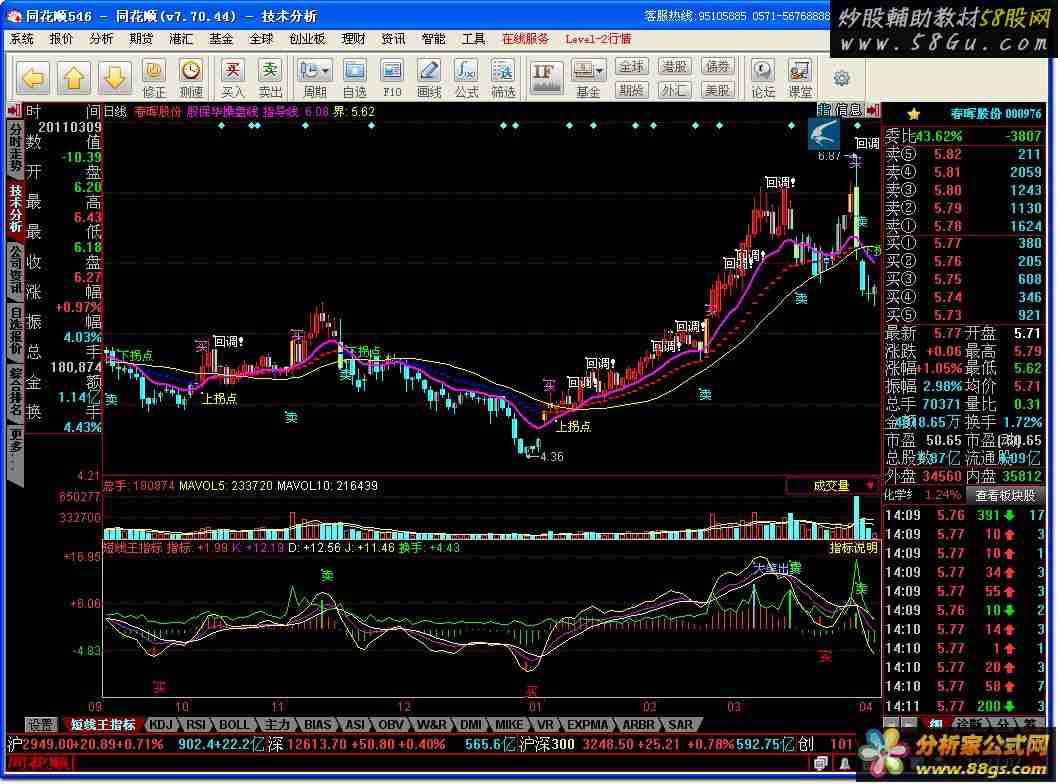This screenshot has height=784, width=1058.
Task: Select the 主力 indicator tab
Action: (277, 725)
